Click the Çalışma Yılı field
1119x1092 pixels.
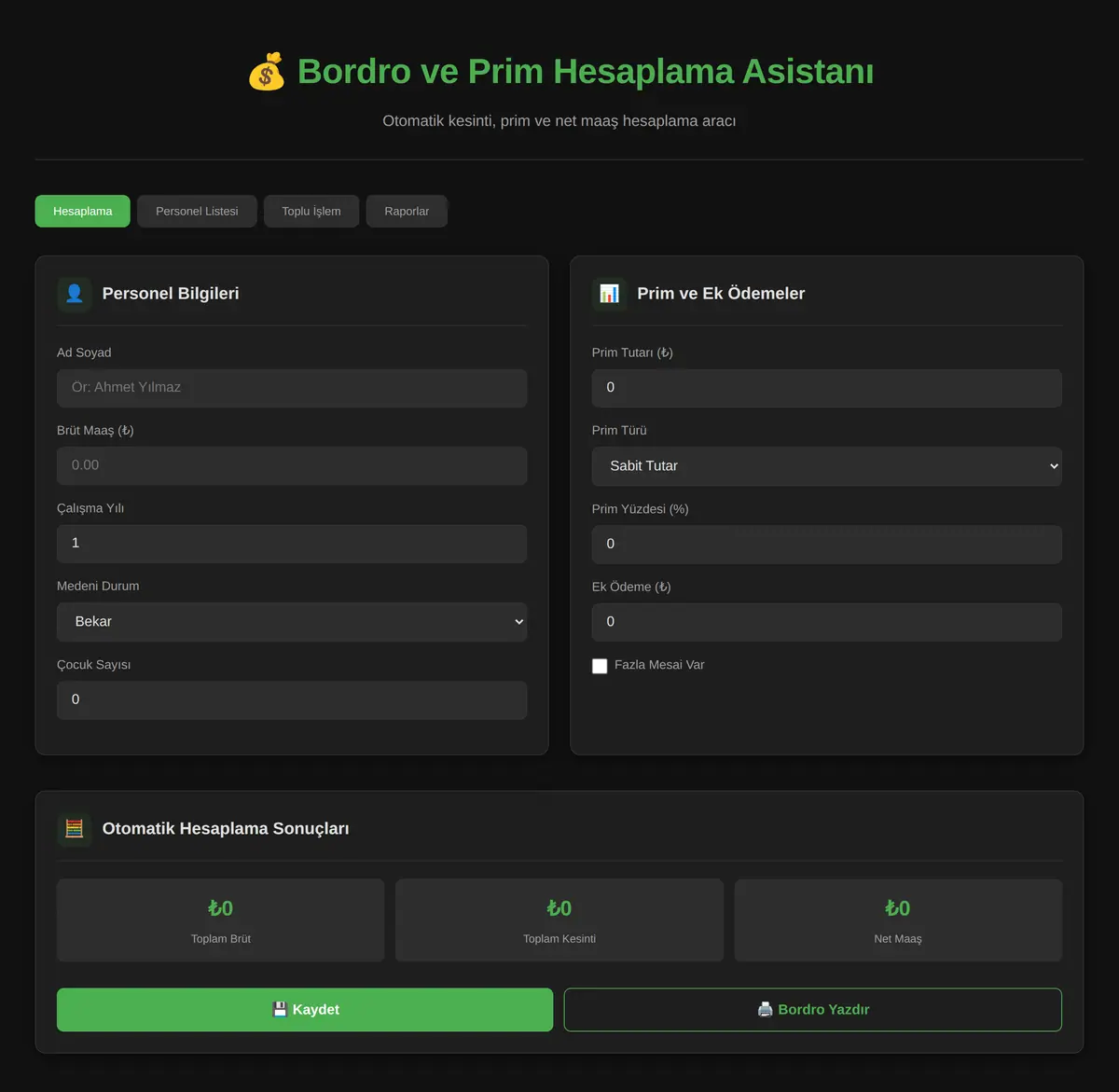pos(292,544)
